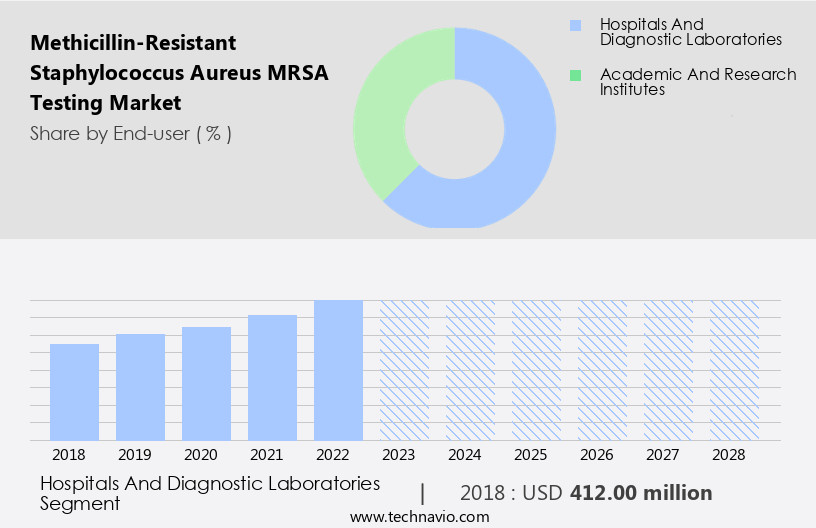Click the solid bar above 2021

click(273, 377)
